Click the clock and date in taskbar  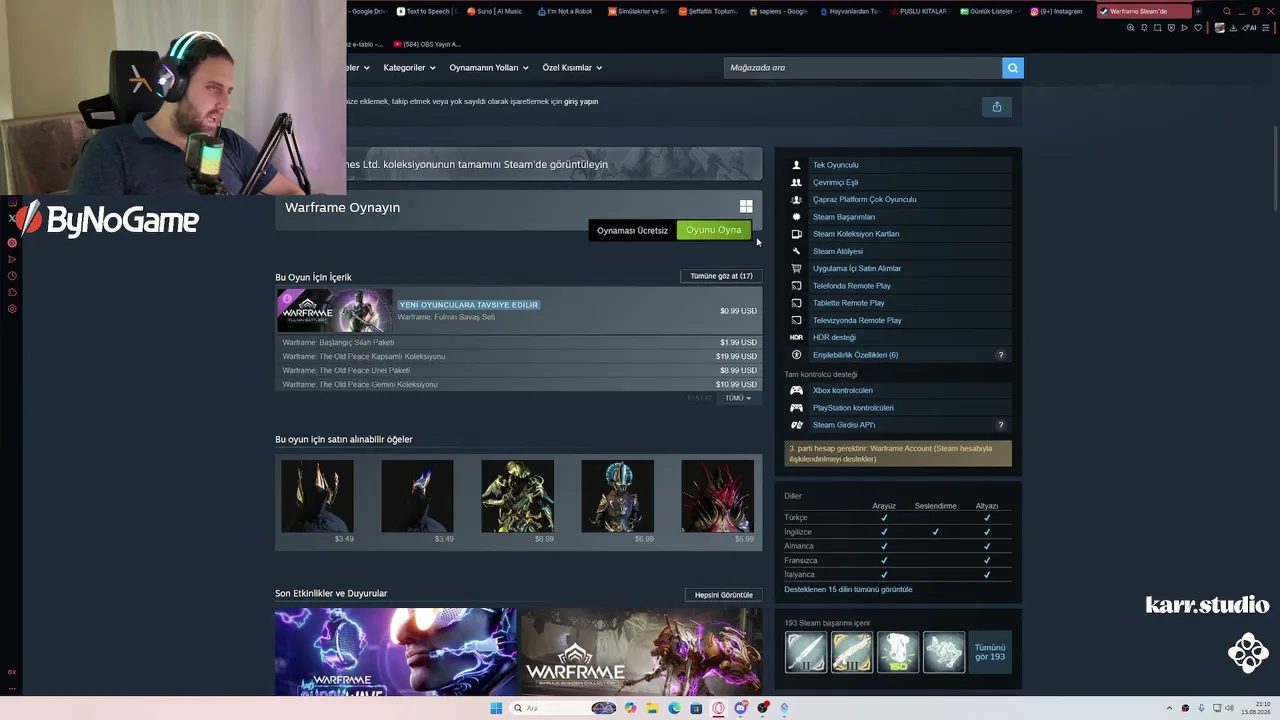tap(1255, 708)
